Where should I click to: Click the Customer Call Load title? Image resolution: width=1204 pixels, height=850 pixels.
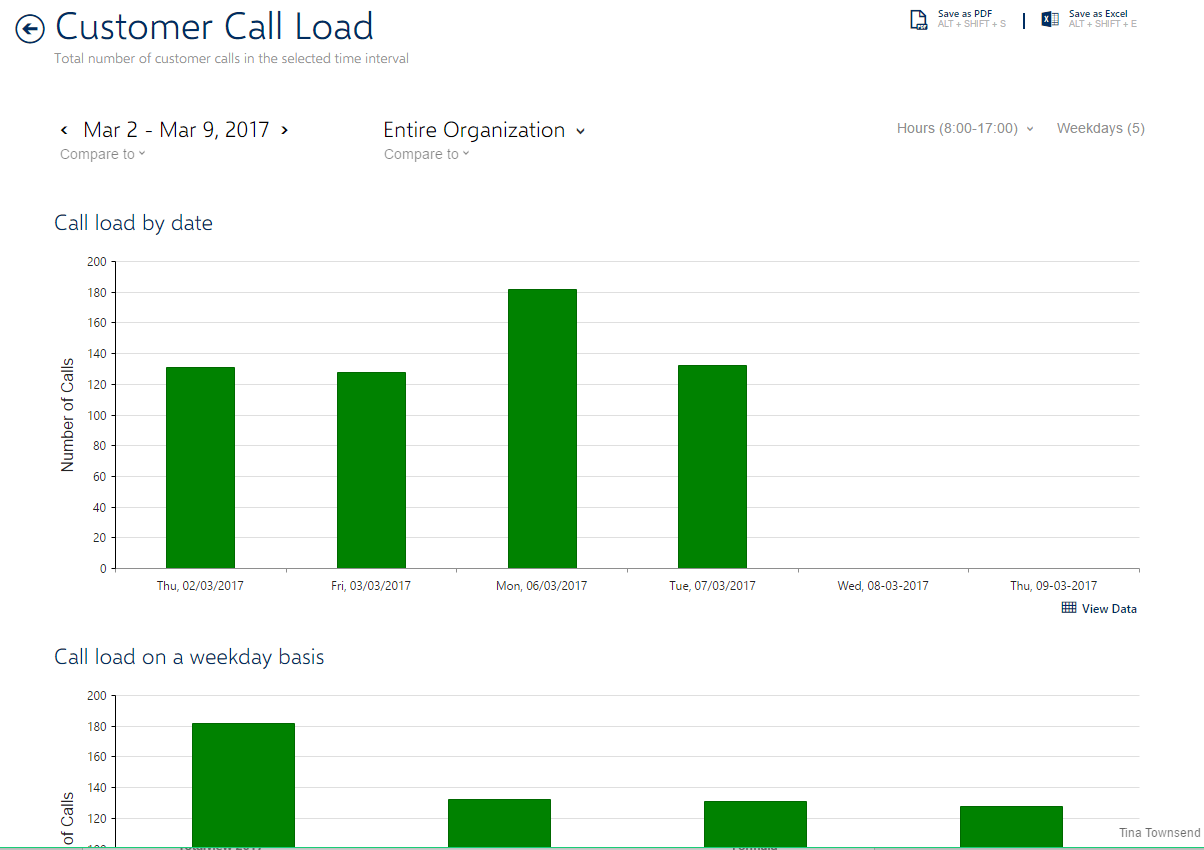coord(214,26)
